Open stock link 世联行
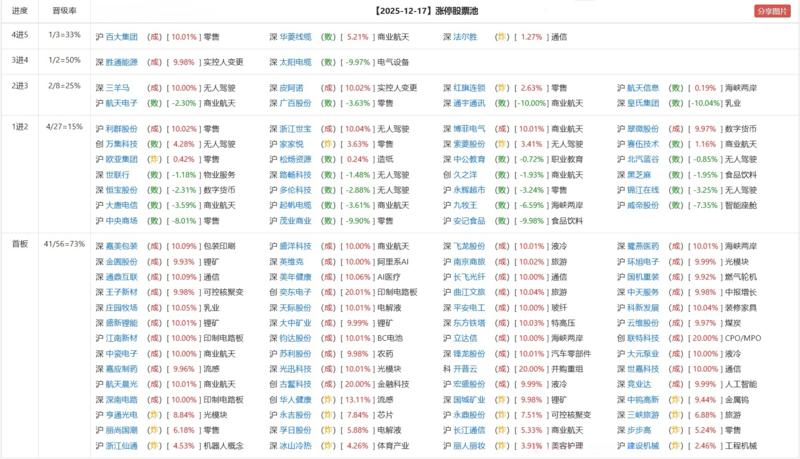Viewport: 800px width, 459px height. (118, 175)
